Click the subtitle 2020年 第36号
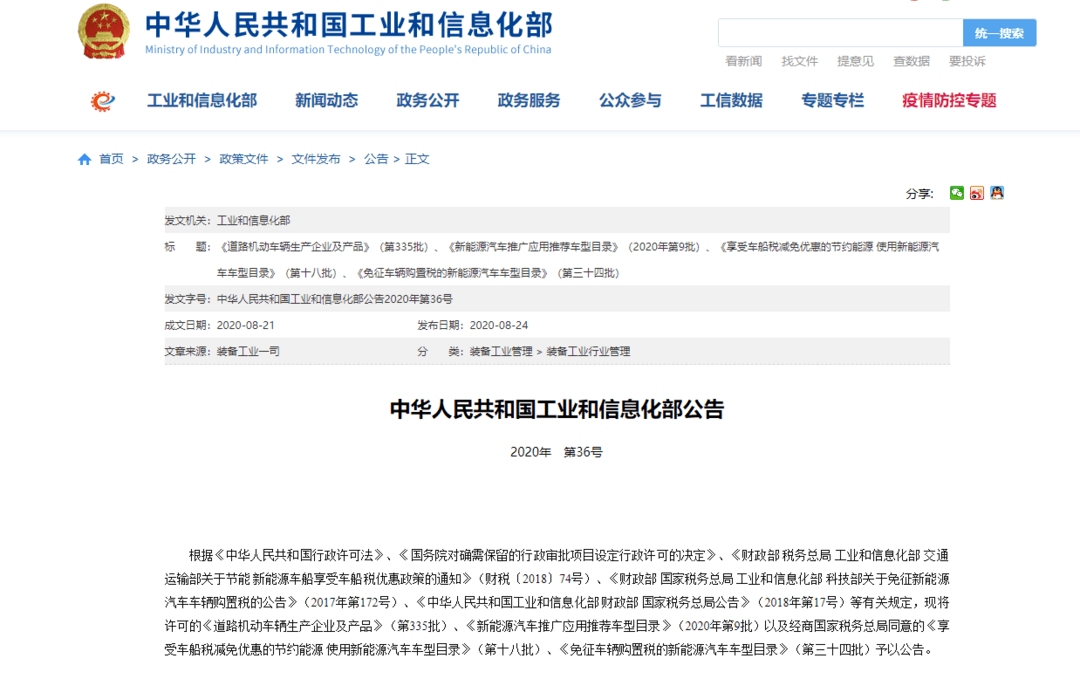 point(557,452)
